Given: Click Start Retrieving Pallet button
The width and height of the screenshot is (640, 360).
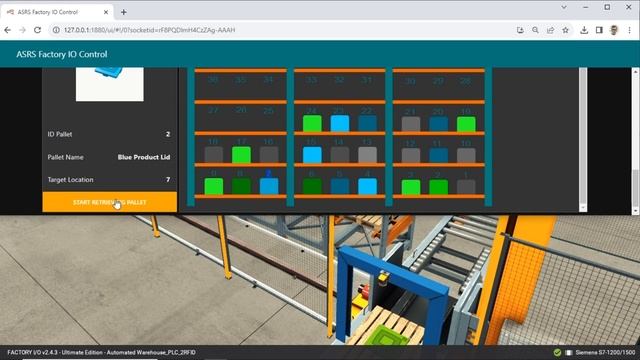Looking at the screenshot, I should (x=109, y=202).
